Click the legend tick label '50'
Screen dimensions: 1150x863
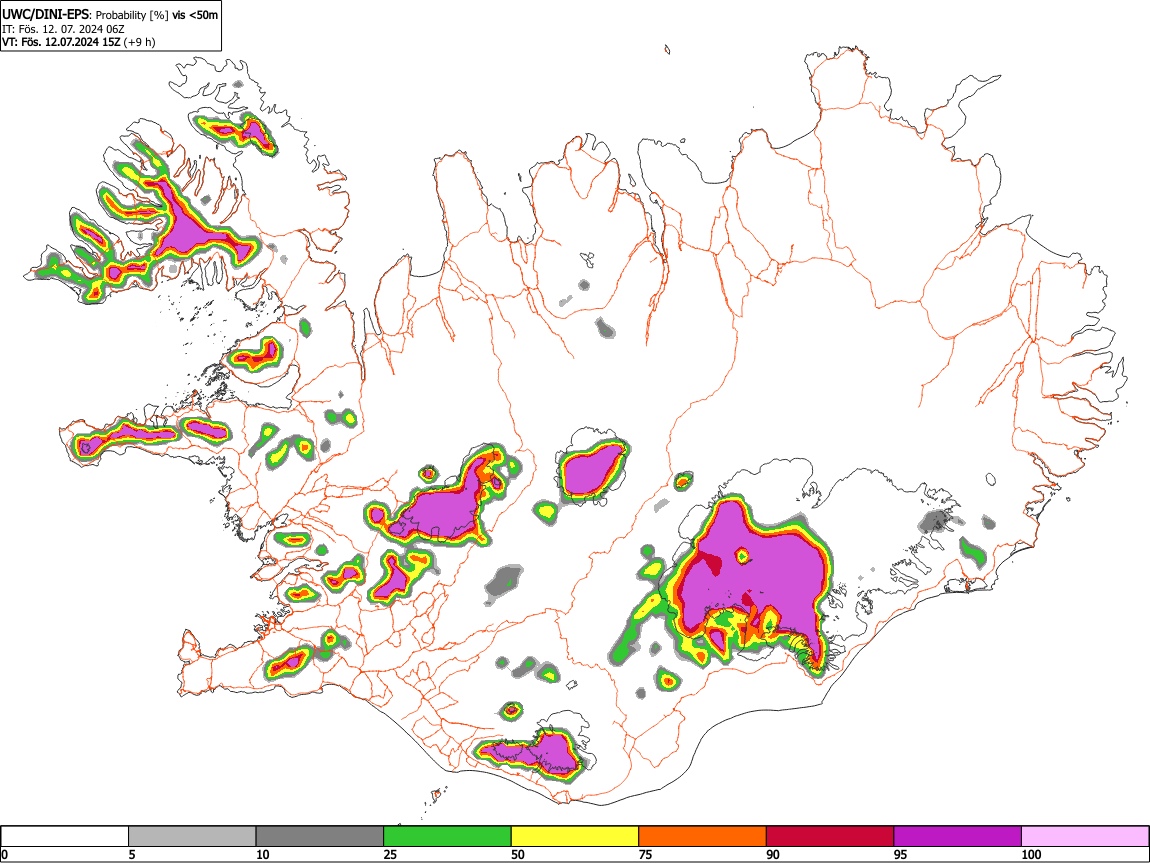click(x=518, y=854)
